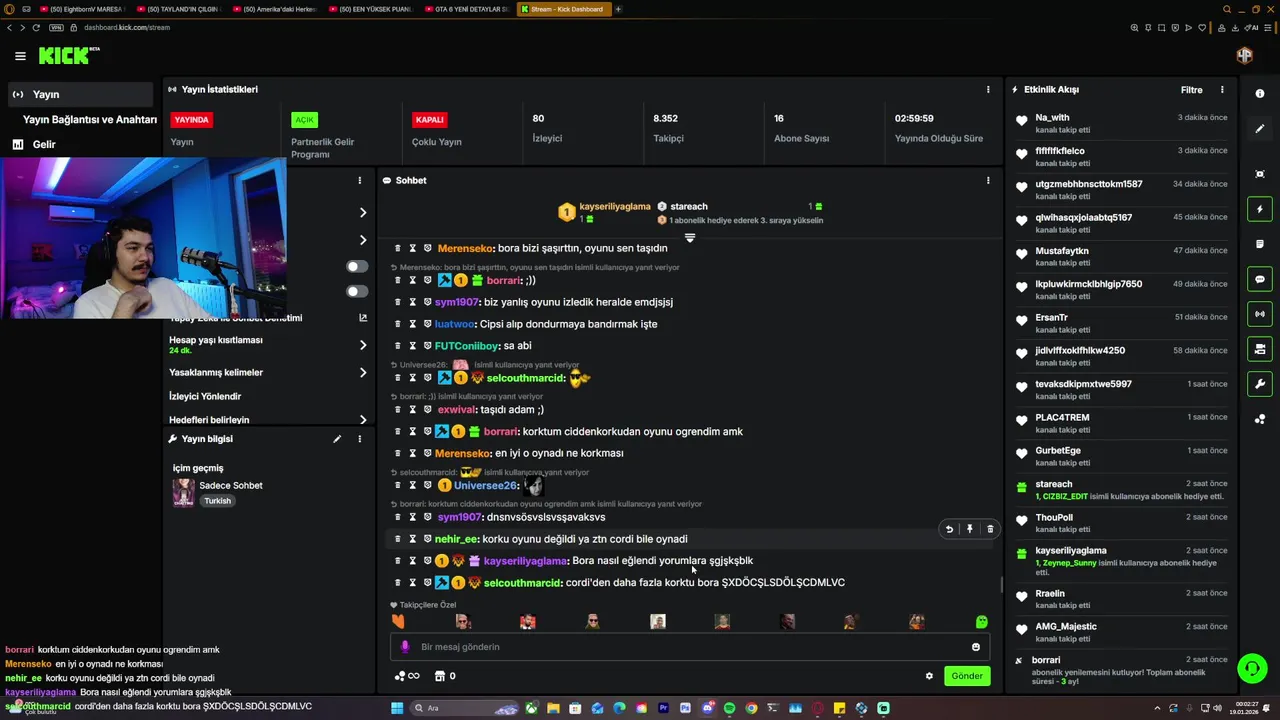
Task: Open Adobe Premiere Pro from the Windows taskbar
Action: pos(663,708)
